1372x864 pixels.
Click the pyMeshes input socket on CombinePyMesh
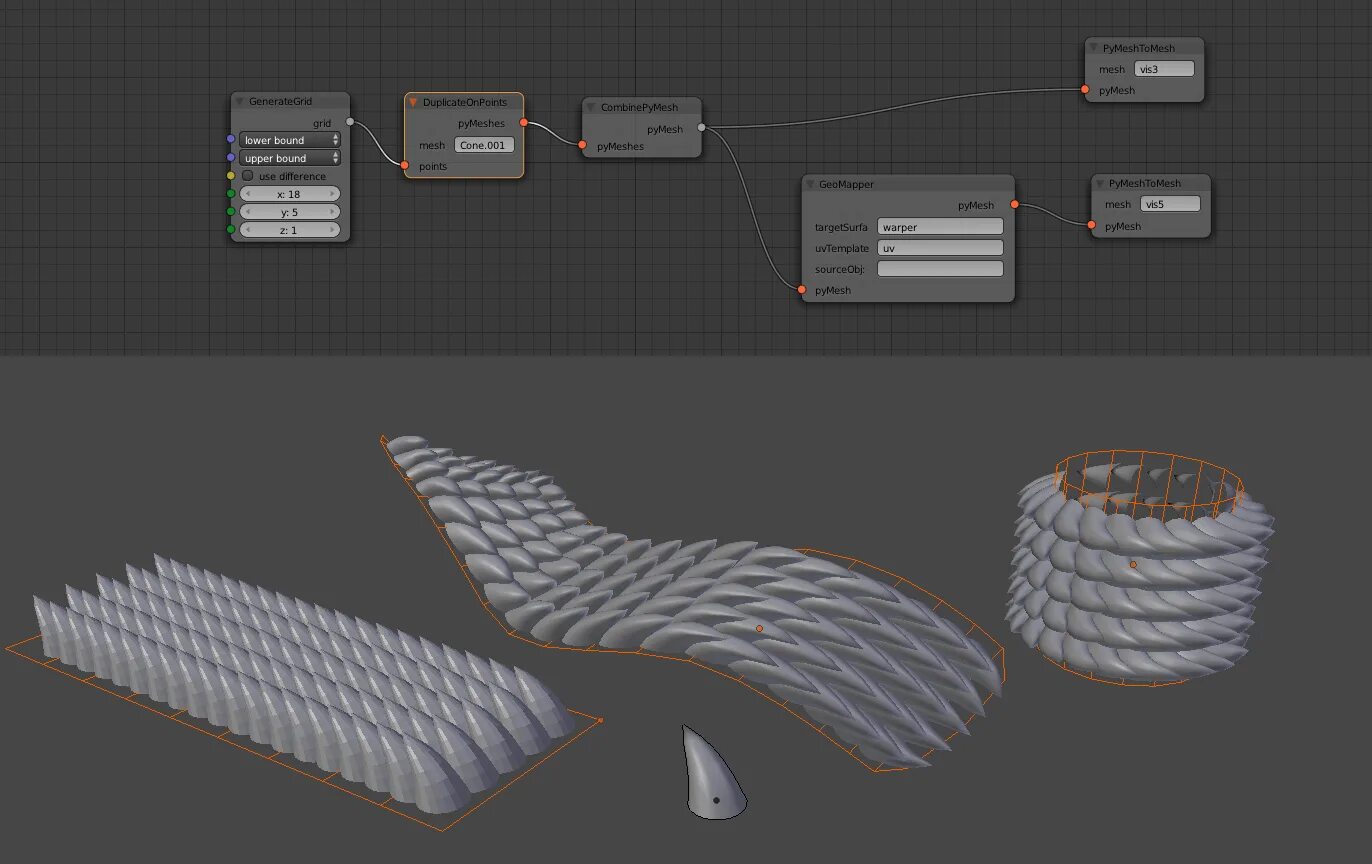(x=583, y=146)
